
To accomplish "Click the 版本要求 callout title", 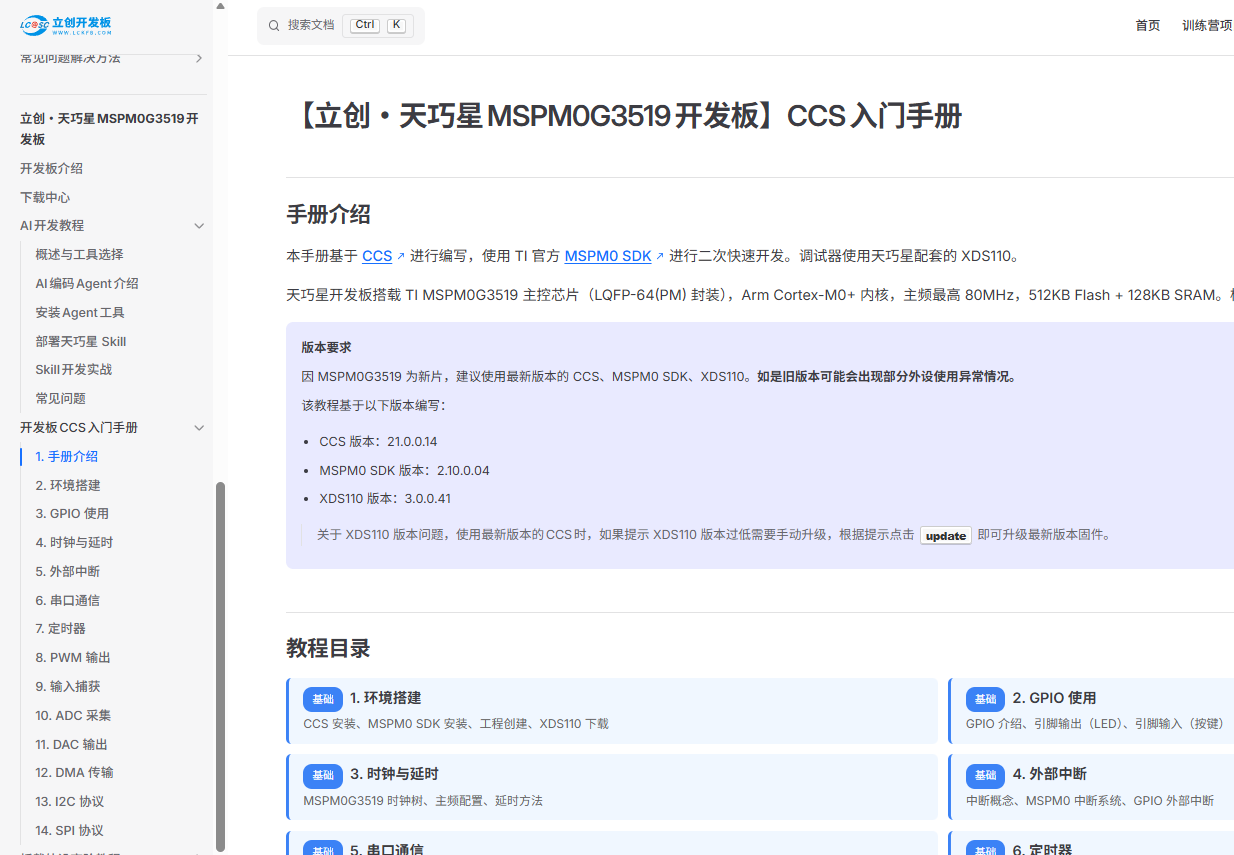I will point(326,348).
